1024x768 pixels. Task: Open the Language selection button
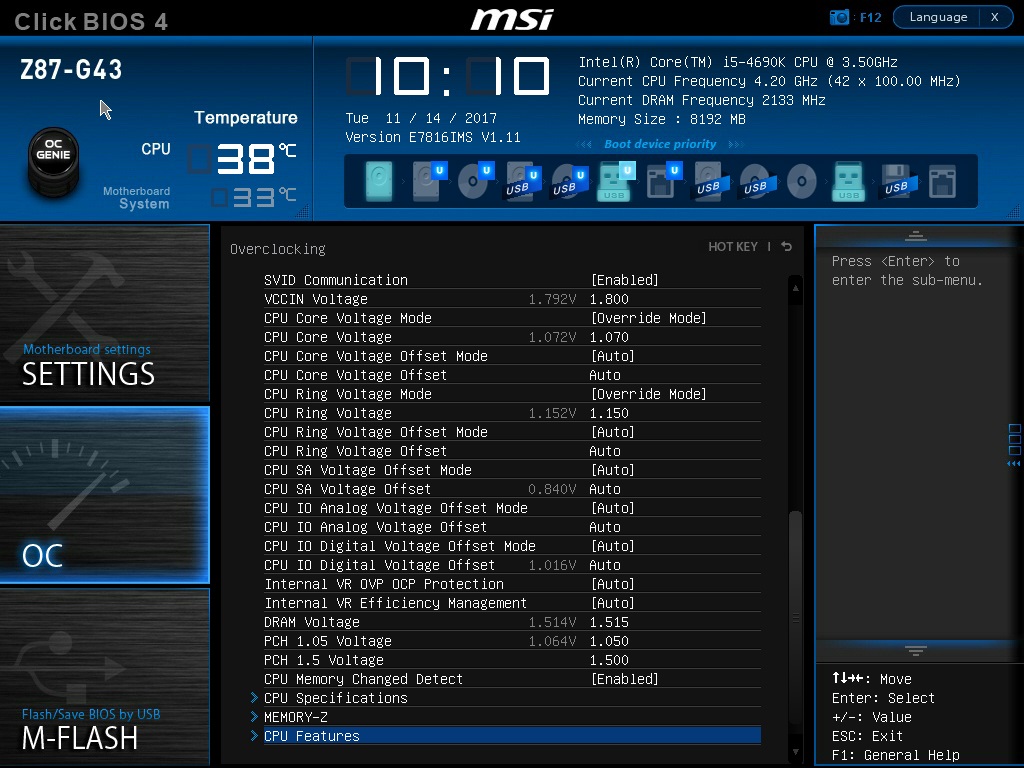click(x=938, y=17)
